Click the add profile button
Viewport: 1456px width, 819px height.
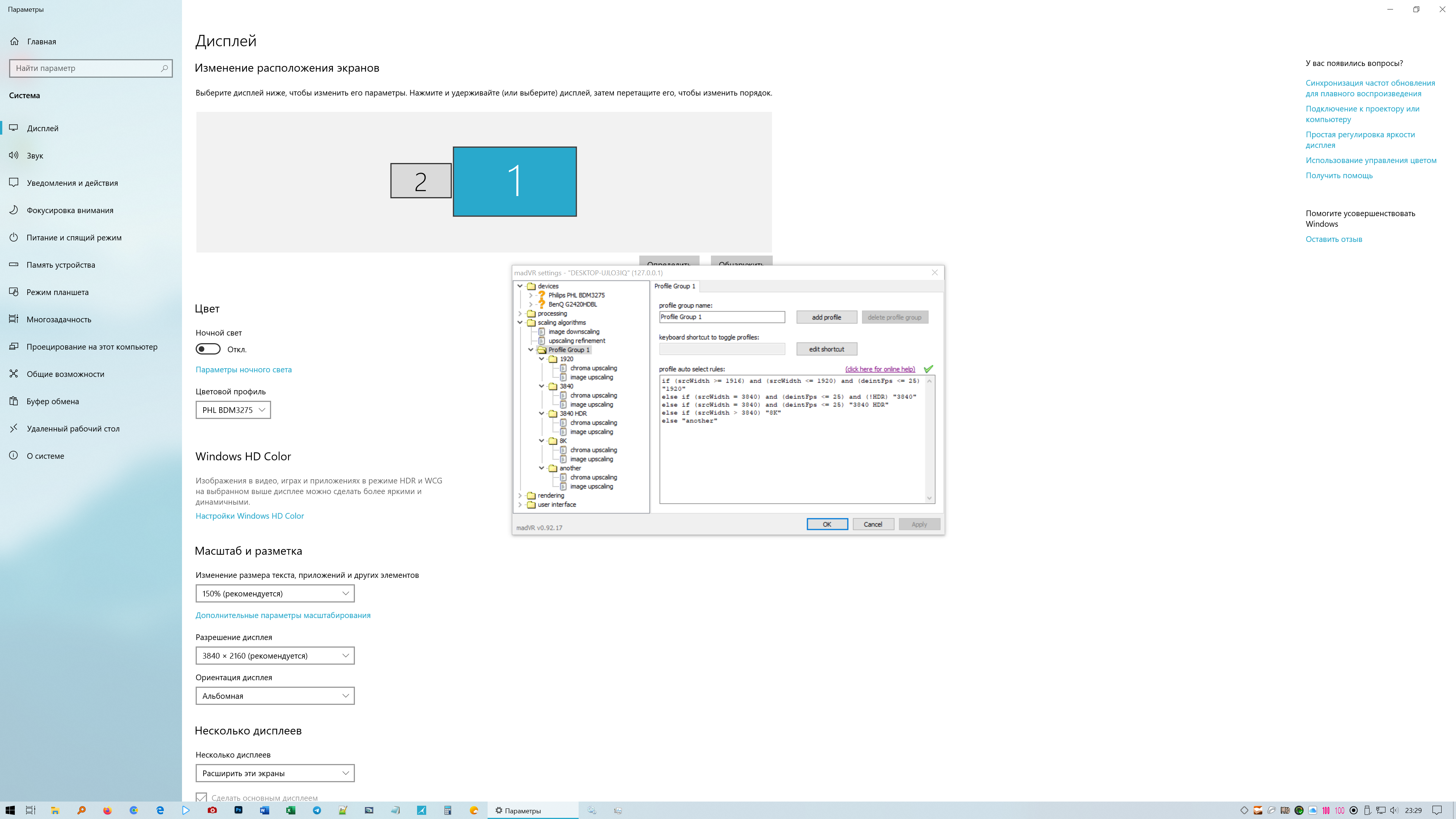point(826,317)
